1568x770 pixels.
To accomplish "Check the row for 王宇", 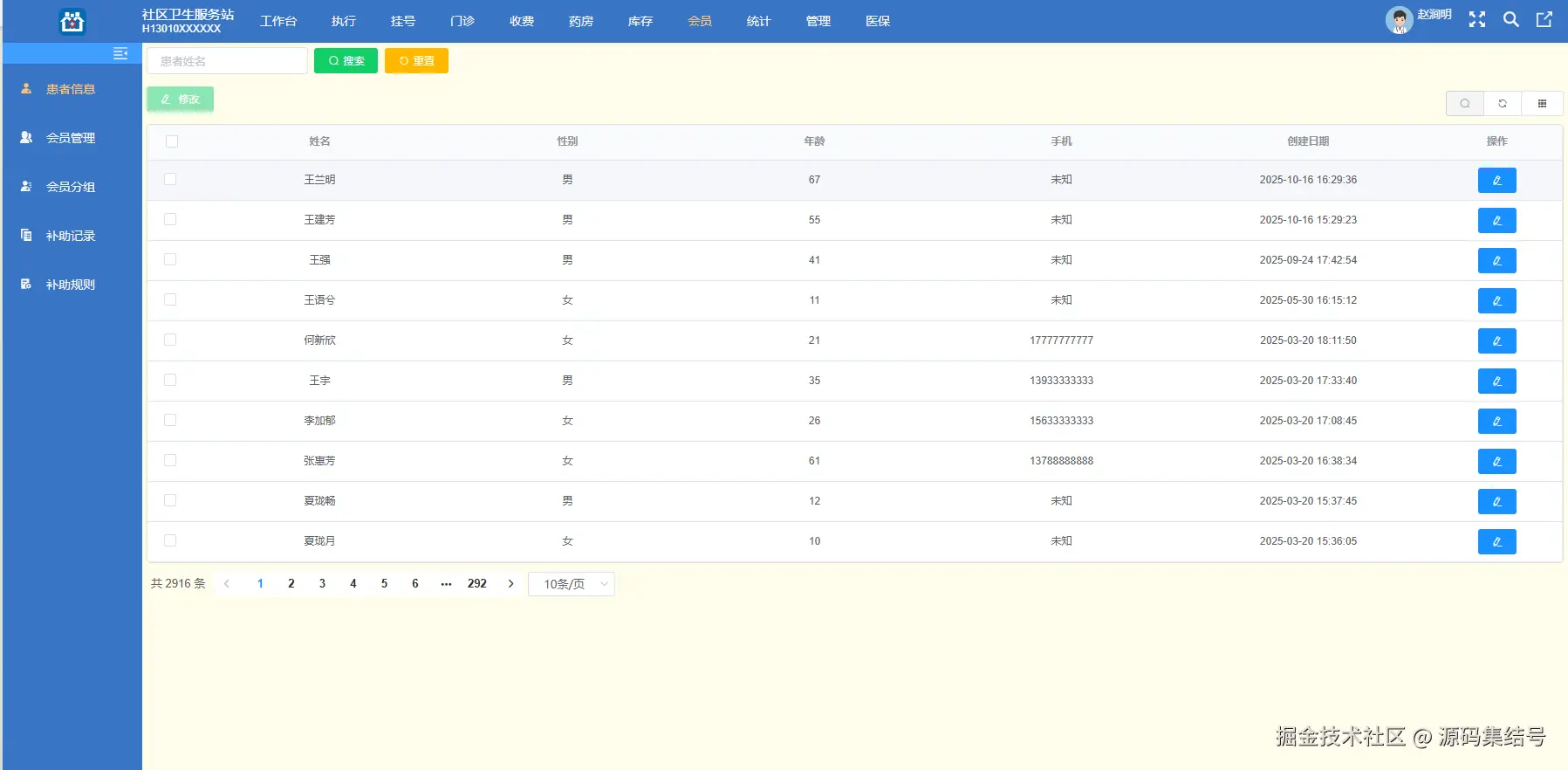I will pos(170,380).
